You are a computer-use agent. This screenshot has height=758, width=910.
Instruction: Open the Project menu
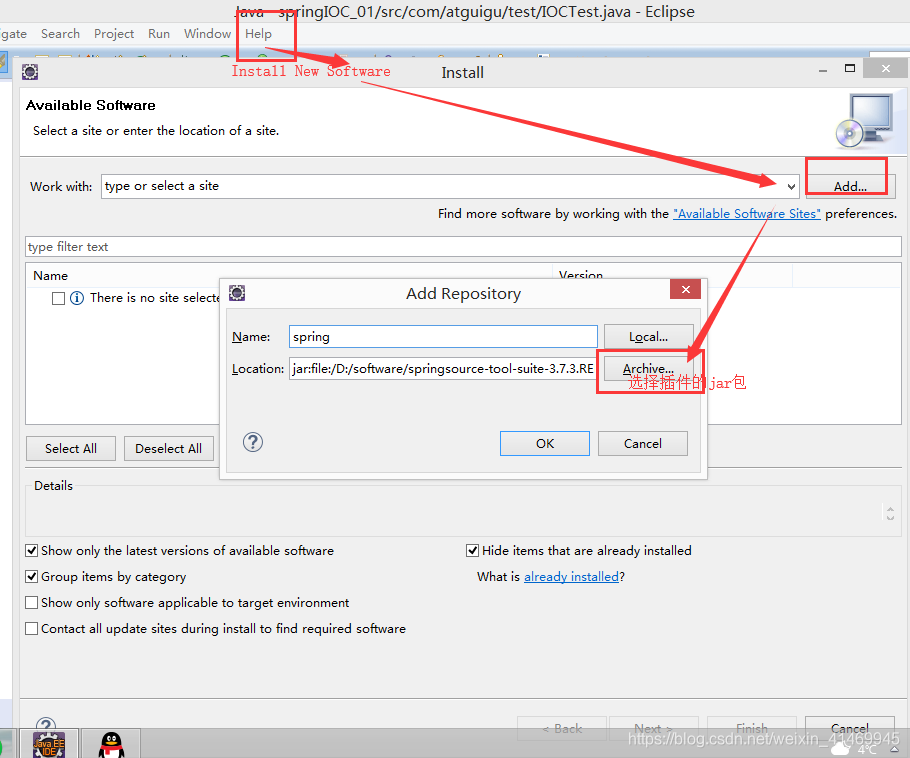tap(114, 34)
